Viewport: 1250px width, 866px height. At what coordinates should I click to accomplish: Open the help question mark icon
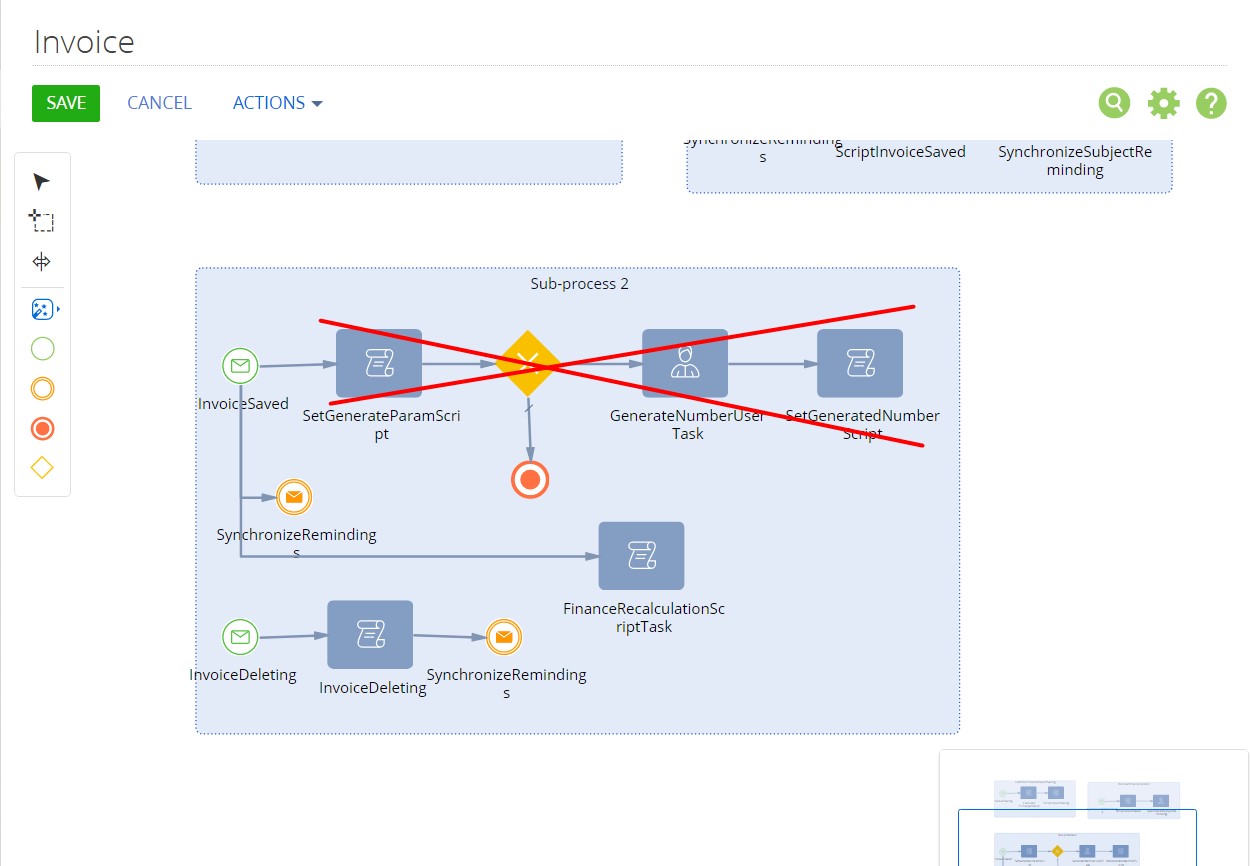[x=1211, y=103]
